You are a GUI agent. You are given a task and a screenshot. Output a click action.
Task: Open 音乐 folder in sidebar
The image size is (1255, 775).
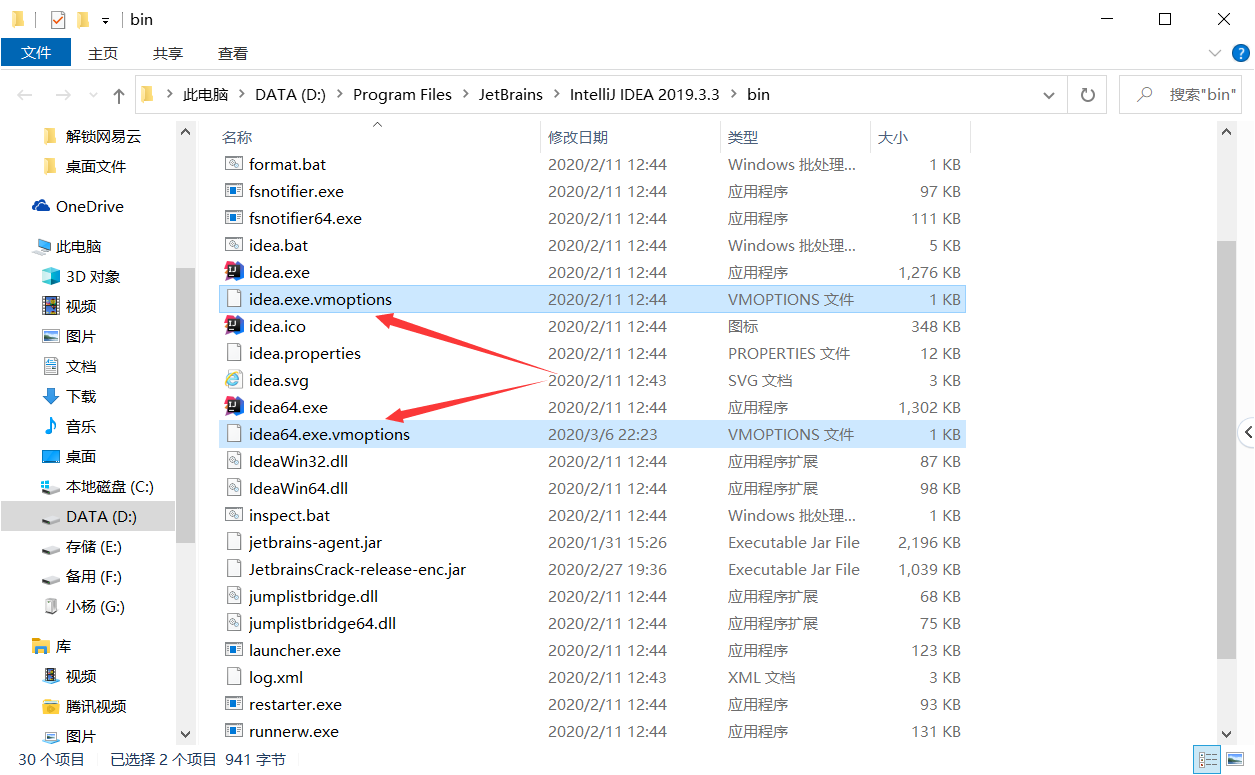click(69, 426)
